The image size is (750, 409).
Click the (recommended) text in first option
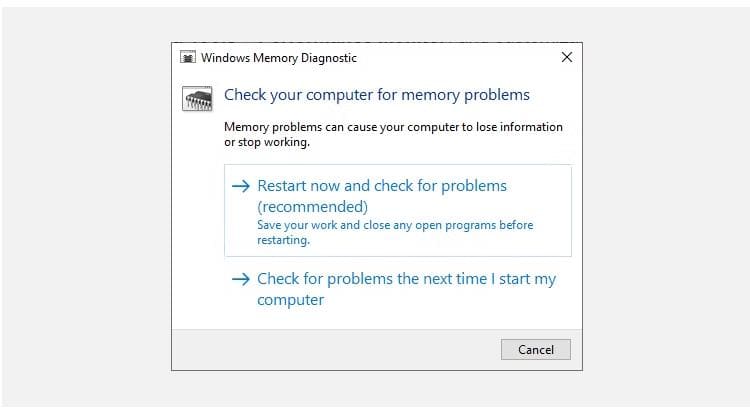pyautogui.click(x=313, y=207)
